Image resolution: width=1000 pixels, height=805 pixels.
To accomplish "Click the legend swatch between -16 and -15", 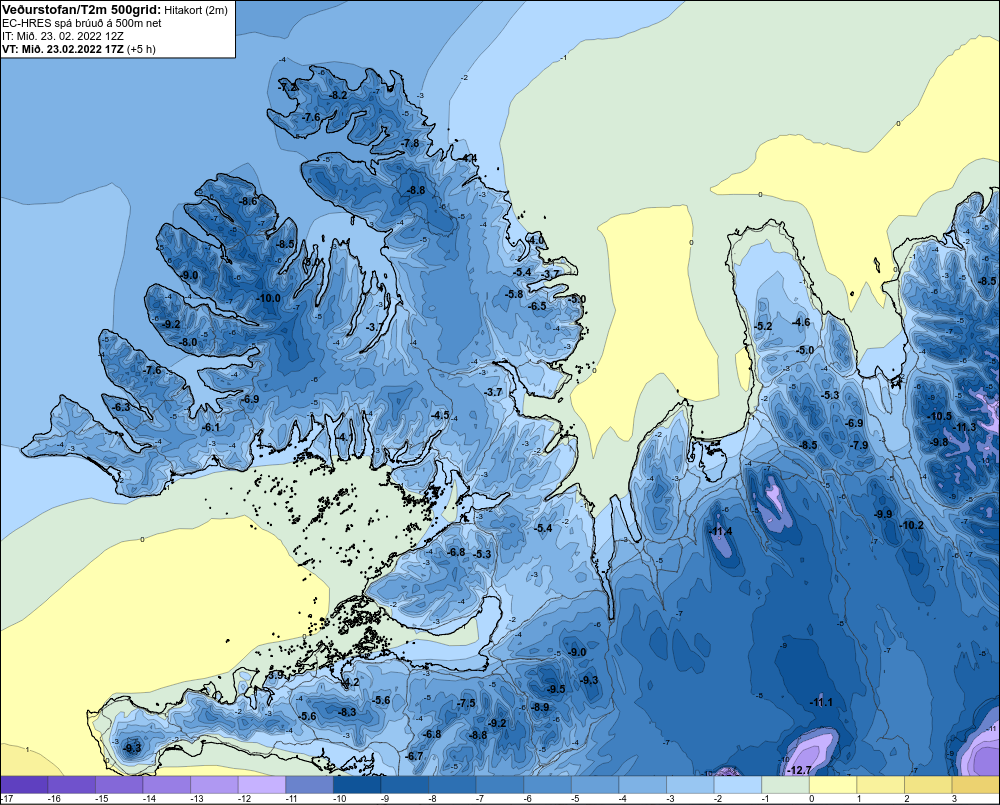I will (71, 785).
